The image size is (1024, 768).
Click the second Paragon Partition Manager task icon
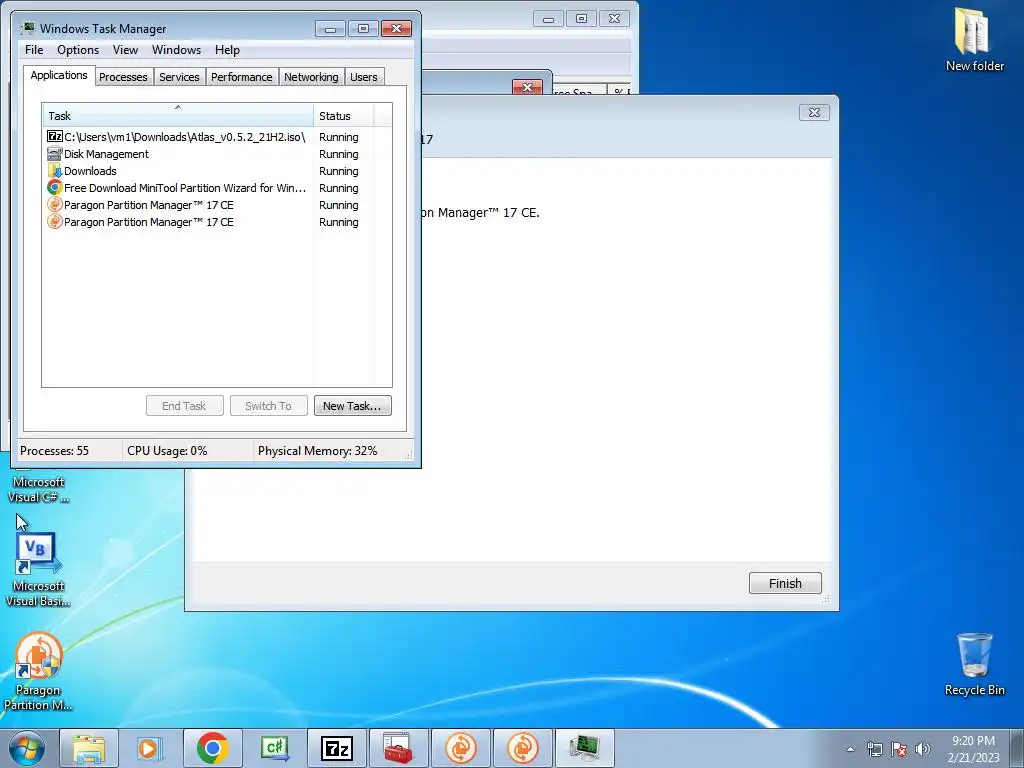point(55,221)
